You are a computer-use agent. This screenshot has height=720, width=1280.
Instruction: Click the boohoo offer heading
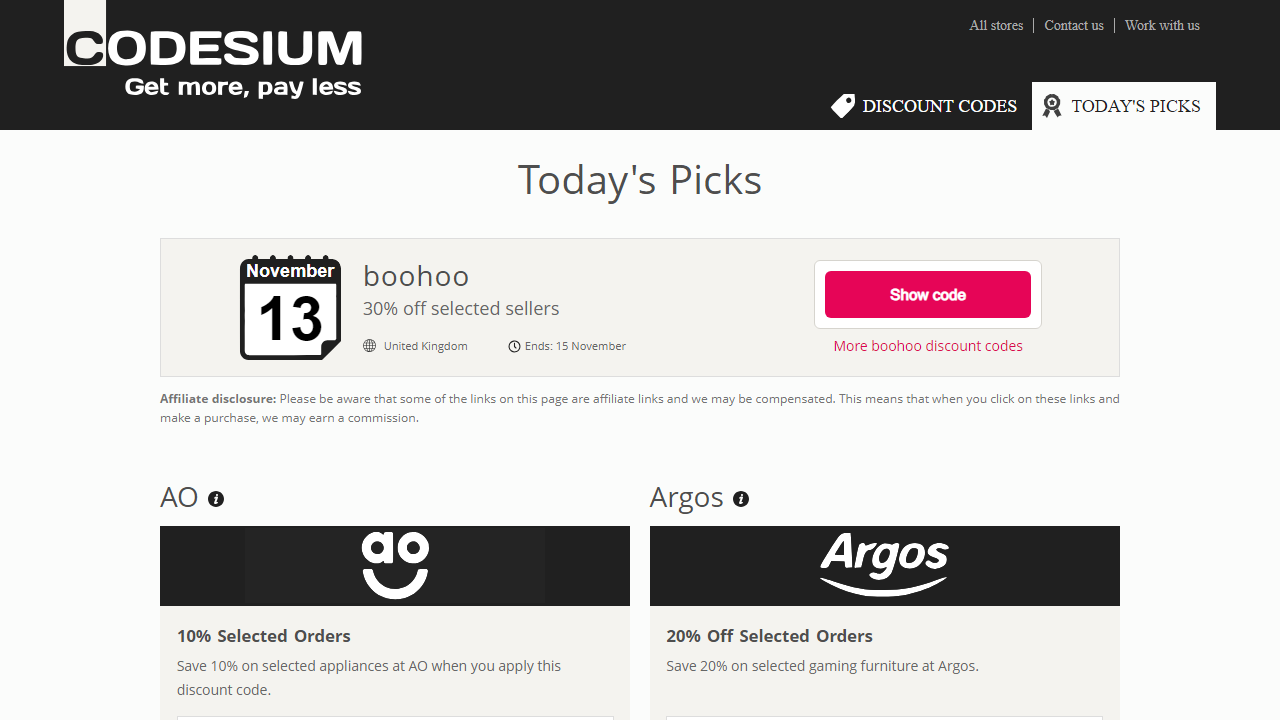coord(416,276)
